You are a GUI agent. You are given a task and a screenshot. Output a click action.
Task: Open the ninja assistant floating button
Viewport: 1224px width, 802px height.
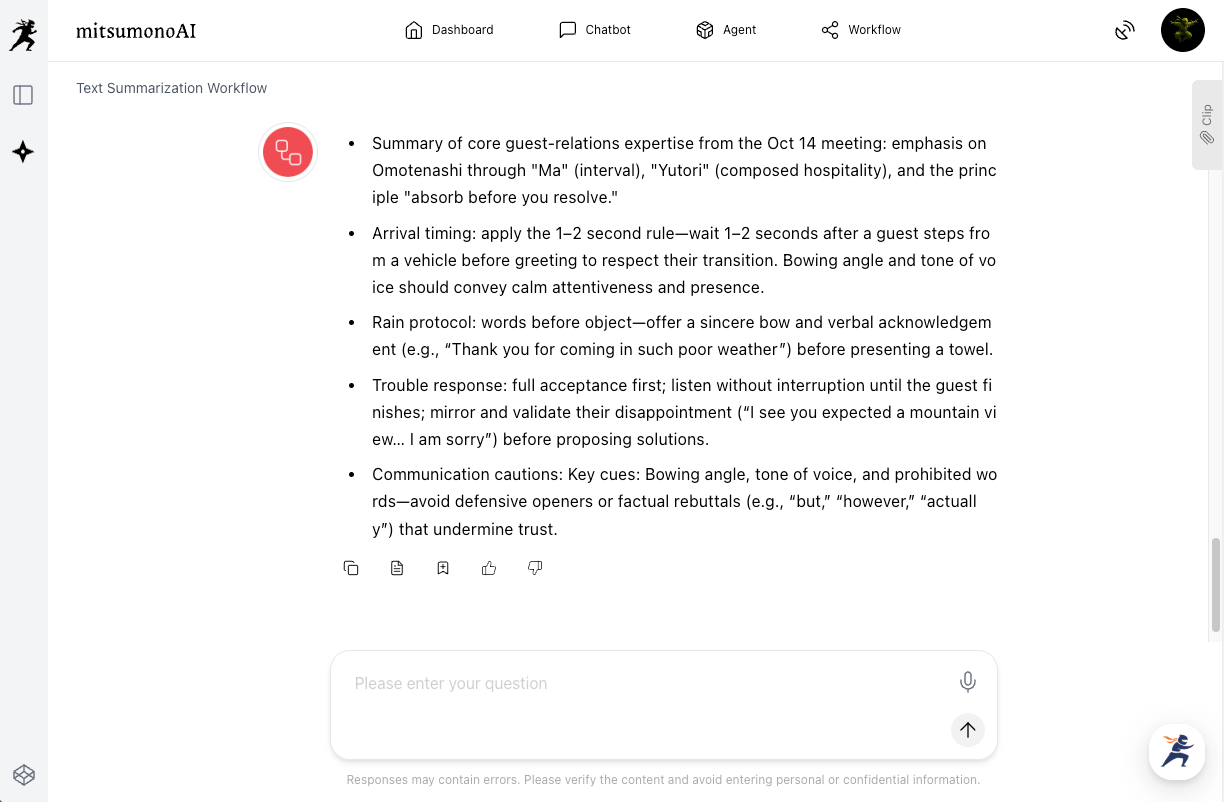(1176, 751)
